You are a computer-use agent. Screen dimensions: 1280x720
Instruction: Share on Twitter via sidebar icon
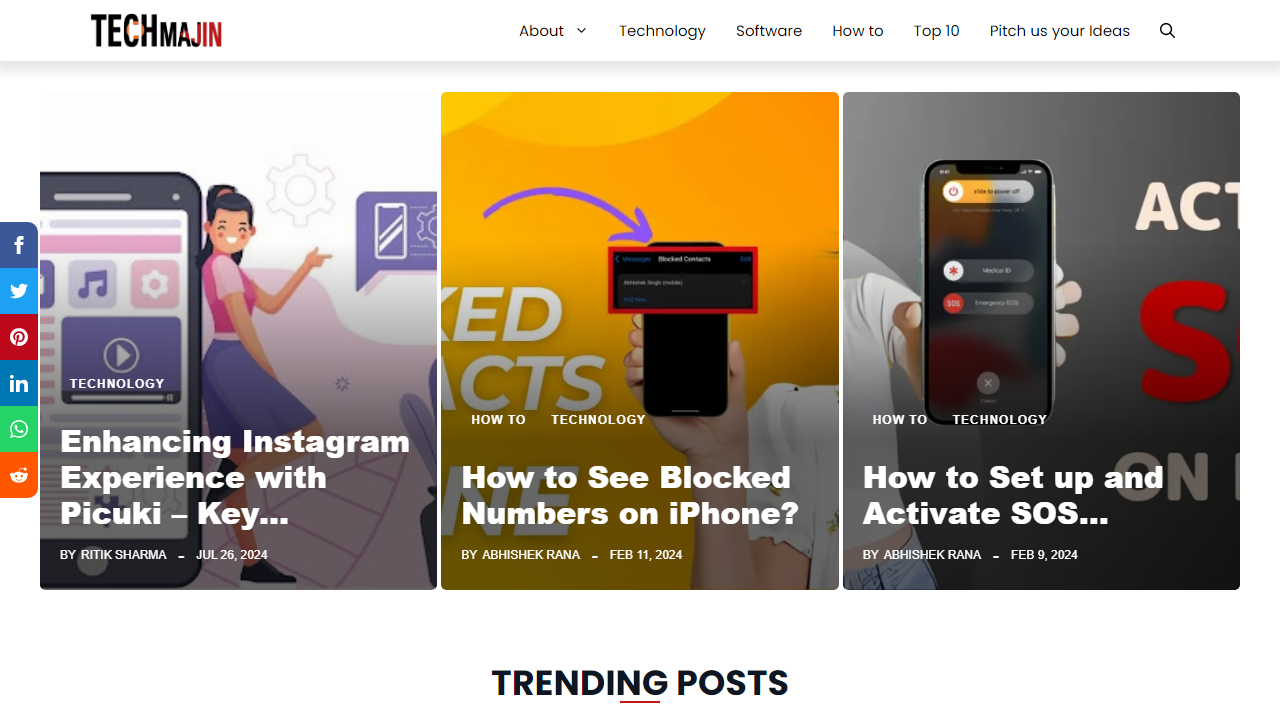point(19,291)
